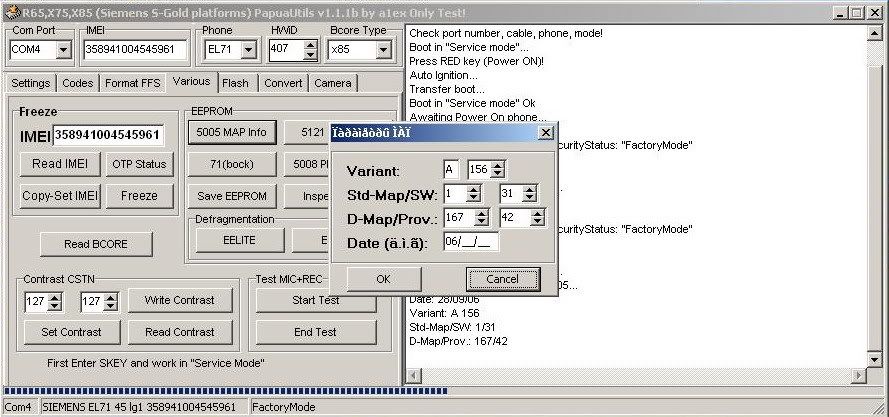Image resolution: width=889 pixels, height=417 pixels.
Task: Minimize the PapuaUtils window
Action: coord(841,12)
